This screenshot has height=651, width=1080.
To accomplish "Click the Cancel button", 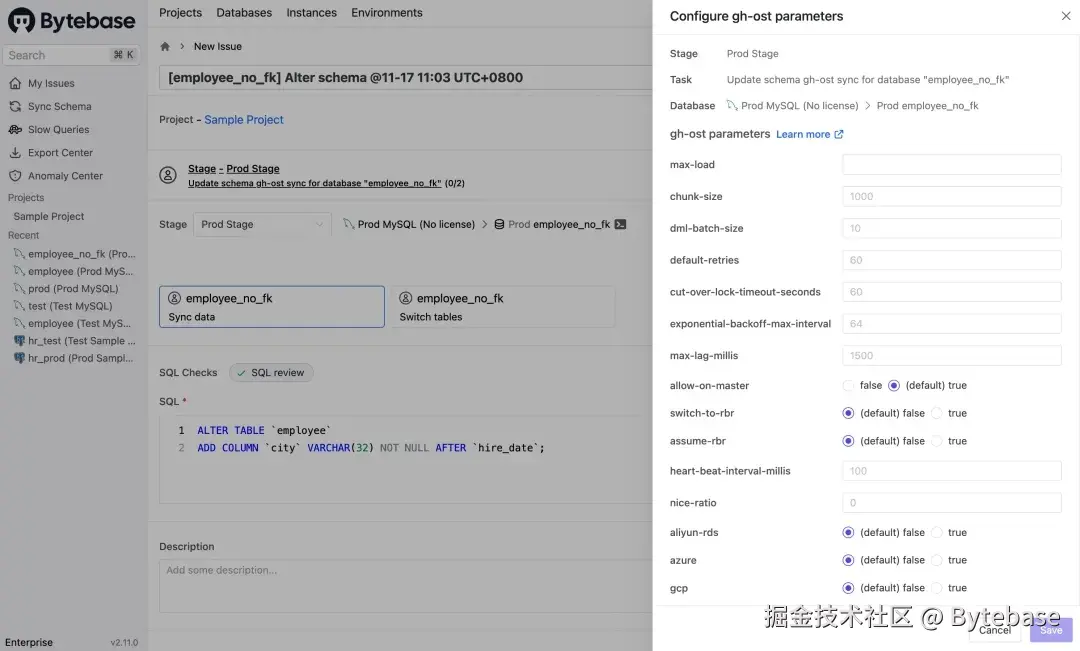I will (x=995, y=630).
